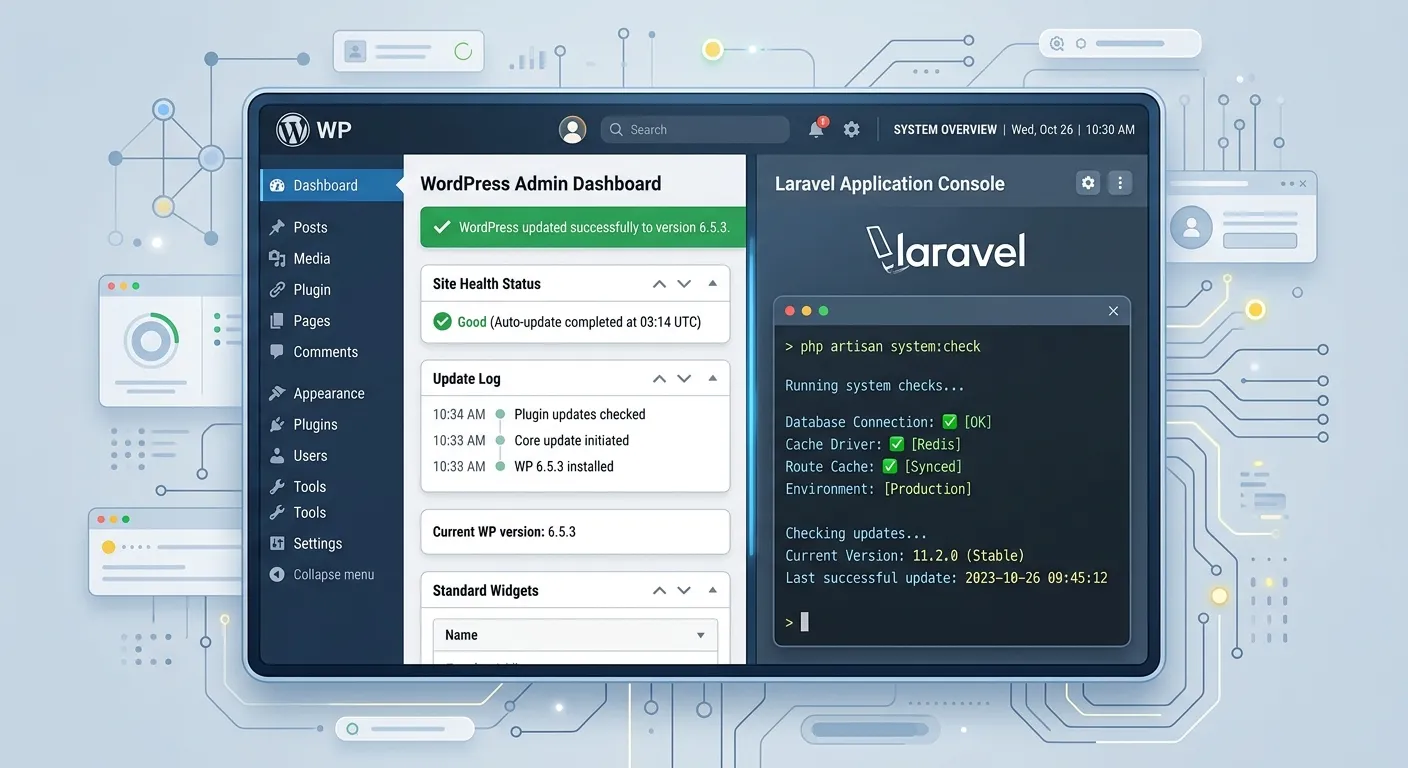Click the green checkmark in the success banner
The image size is (1408, 768).
click(x=441, y=227)
